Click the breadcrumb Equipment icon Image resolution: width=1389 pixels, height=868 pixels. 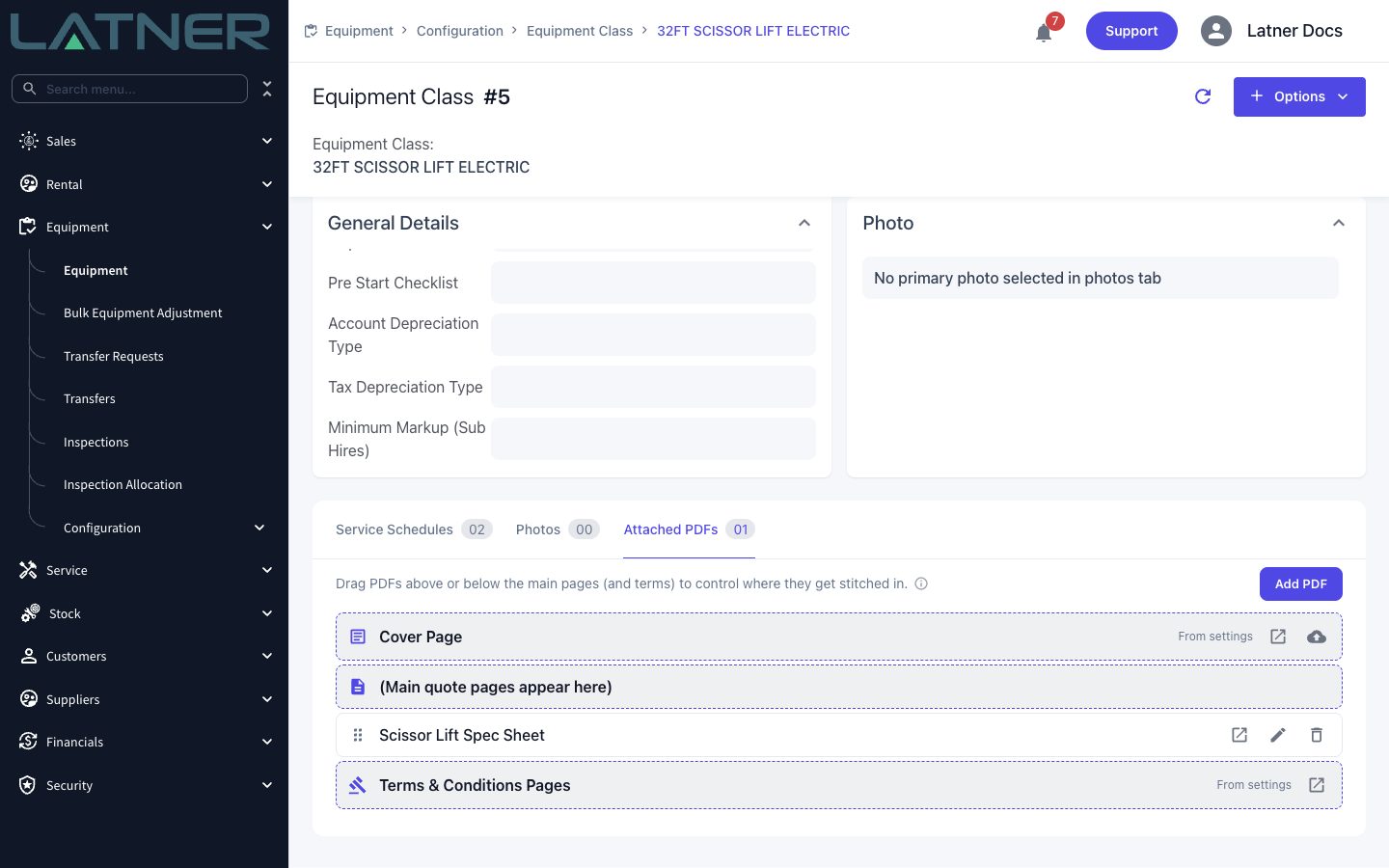(311, 31)
